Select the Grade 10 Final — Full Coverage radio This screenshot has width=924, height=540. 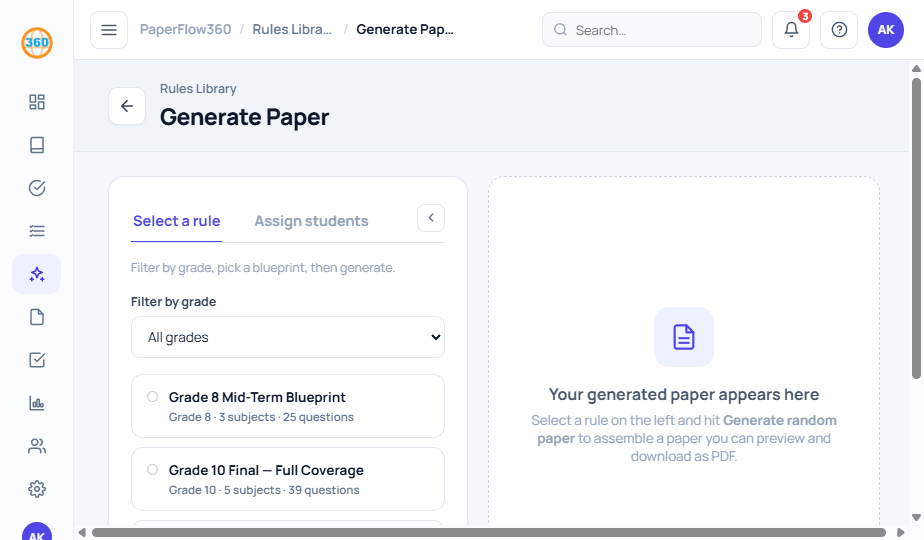153,470
